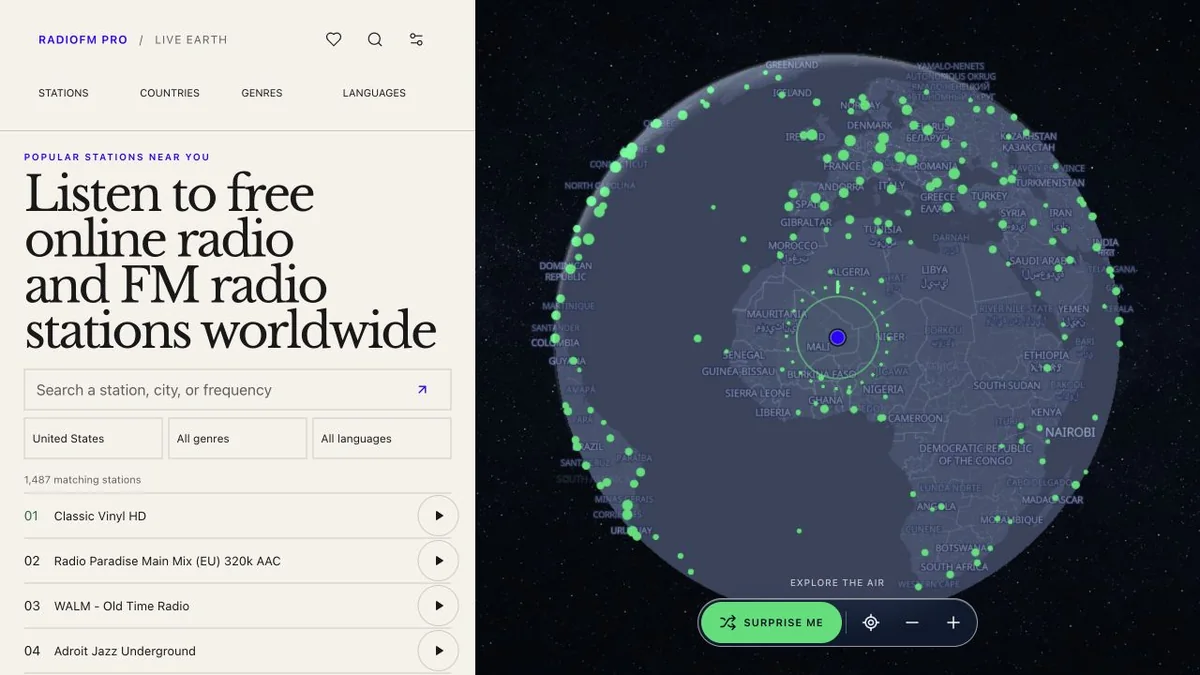
Task: Open search using the magnifier icon
Action: (x=375, y=40)
